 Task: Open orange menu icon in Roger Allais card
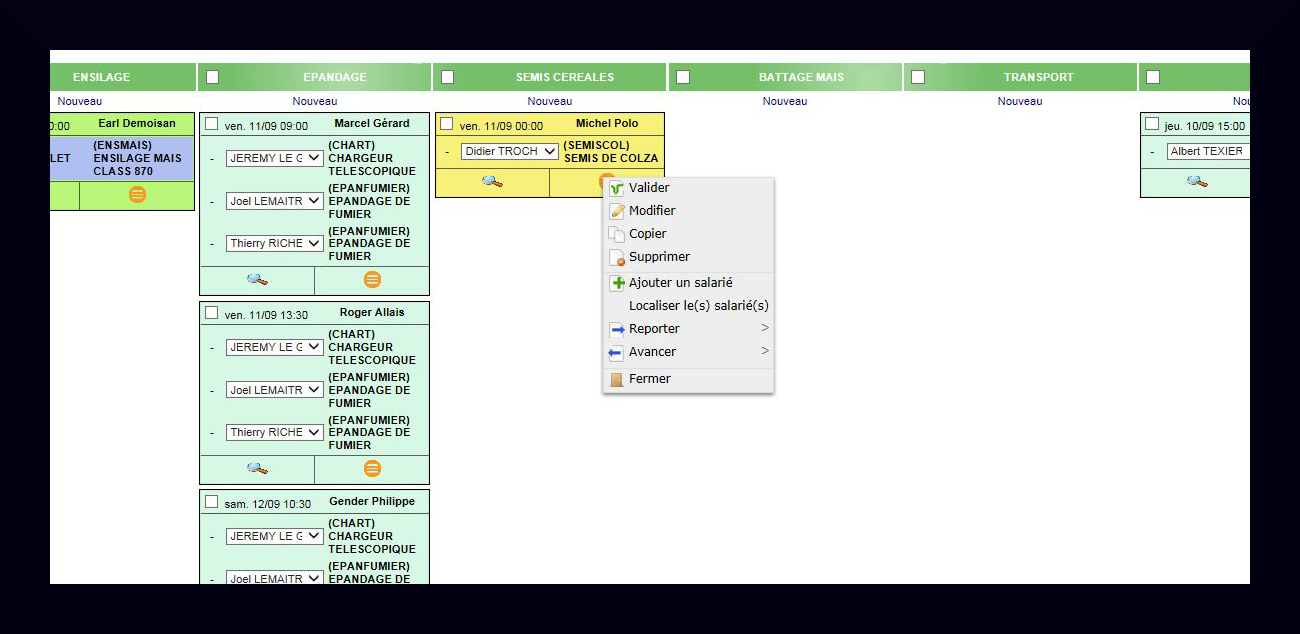pos(372,469)
